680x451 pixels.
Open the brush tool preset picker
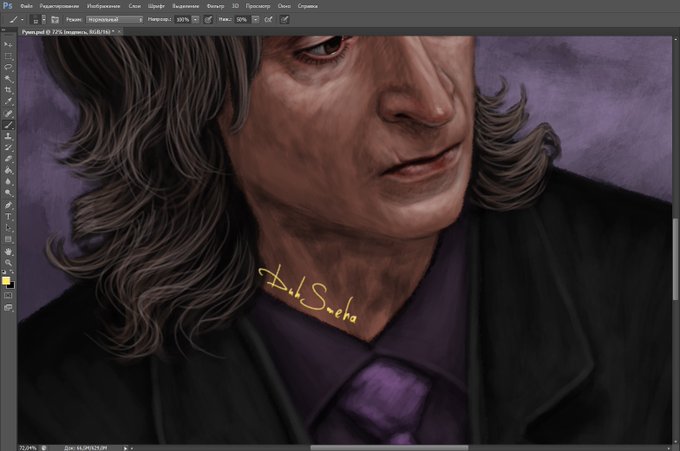click(16, 20)
